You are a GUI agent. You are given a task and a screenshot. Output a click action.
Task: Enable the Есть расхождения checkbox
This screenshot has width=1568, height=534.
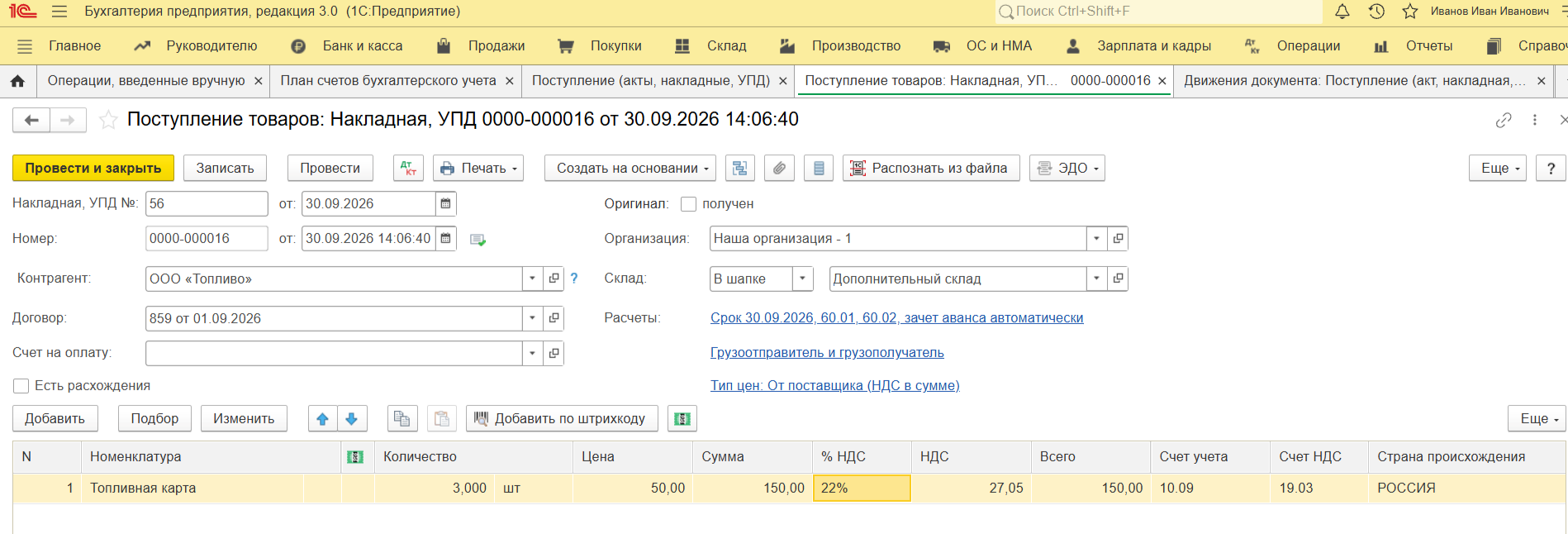(21, 386)
